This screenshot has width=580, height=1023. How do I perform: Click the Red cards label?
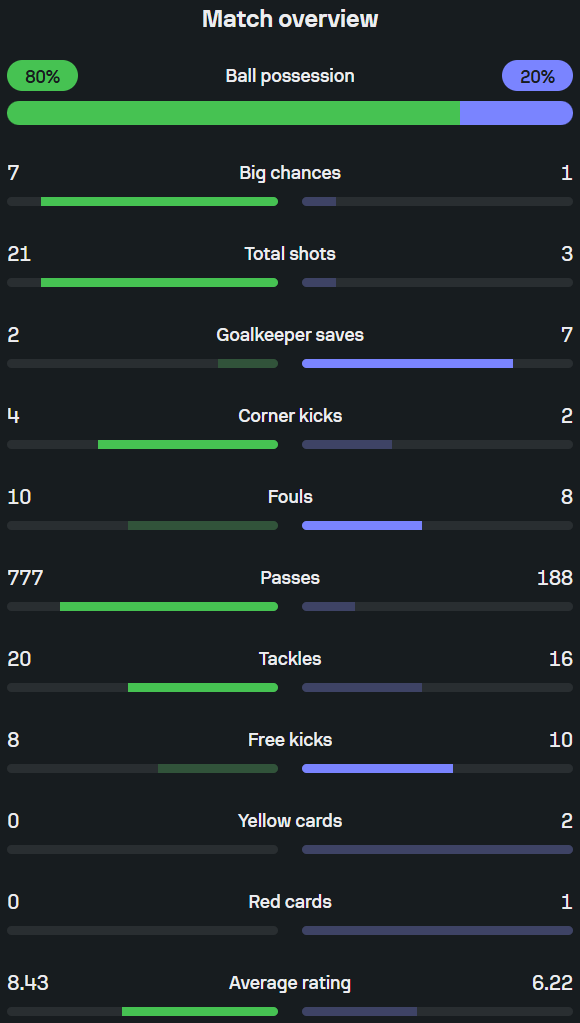pyautogui.click(x=290, y=901)
